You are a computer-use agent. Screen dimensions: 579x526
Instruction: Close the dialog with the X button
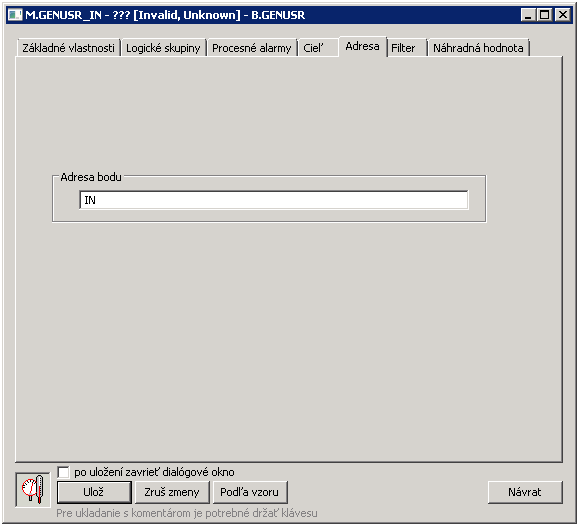[x=563, y=15]
